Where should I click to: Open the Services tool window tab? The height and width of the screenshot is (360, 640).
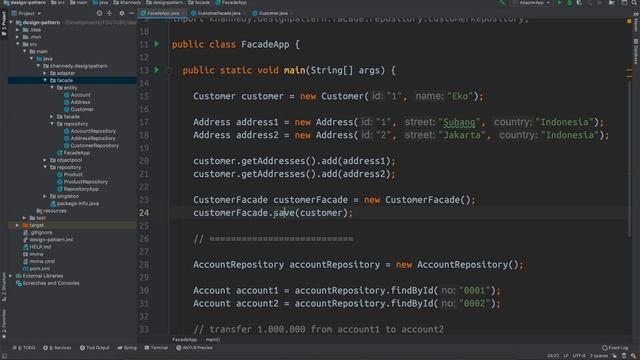click(x=58, y=348)
